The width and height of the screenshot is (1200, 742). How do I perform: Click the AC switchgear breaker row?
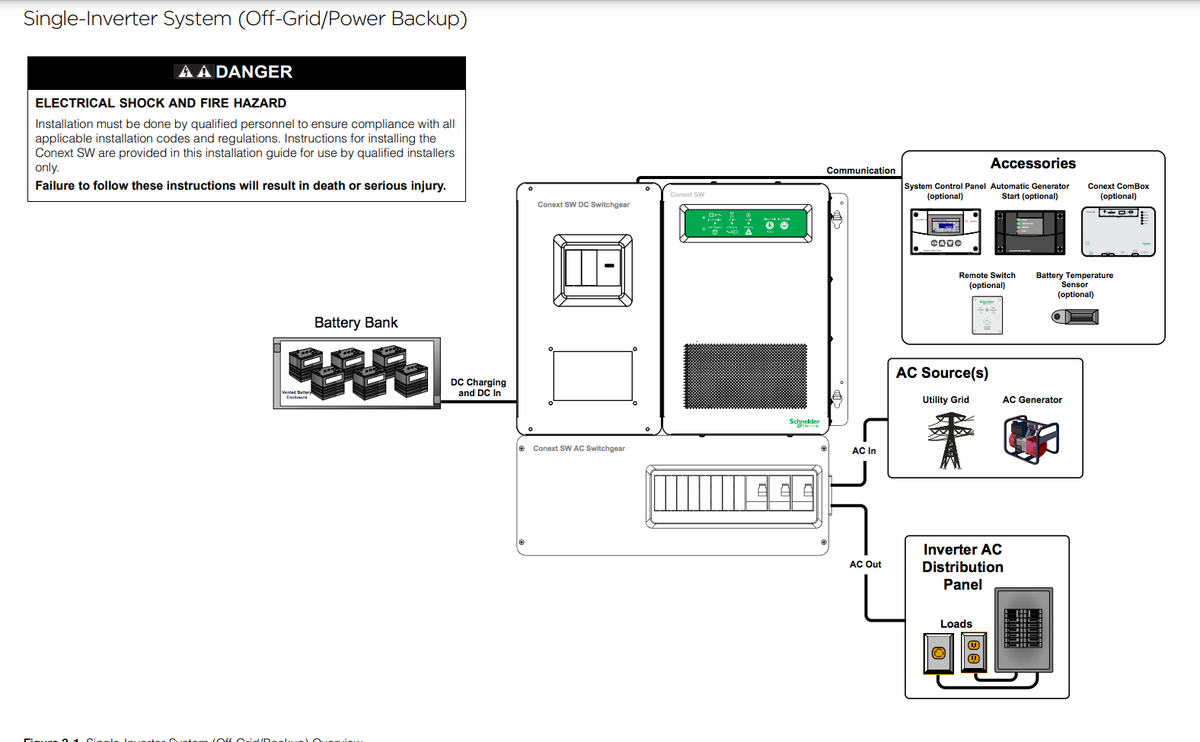click(x=732, y=493)
